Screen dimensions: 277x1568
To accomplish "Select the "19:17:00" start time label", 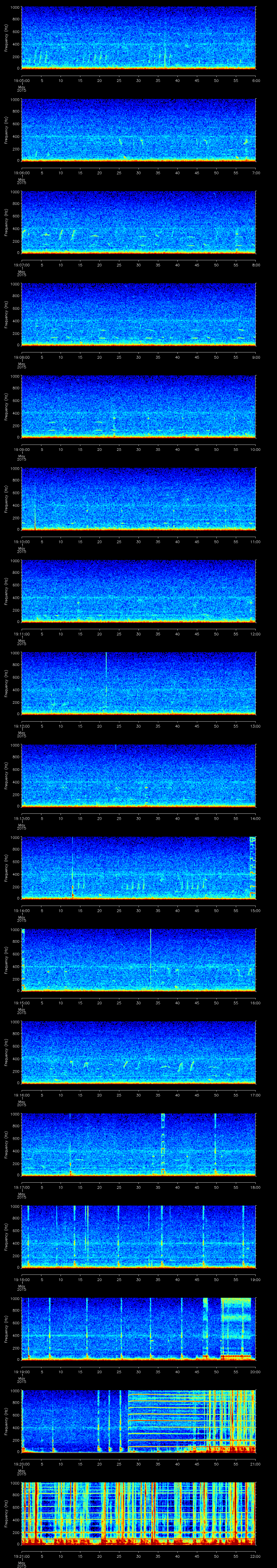I will [21, 1187].
